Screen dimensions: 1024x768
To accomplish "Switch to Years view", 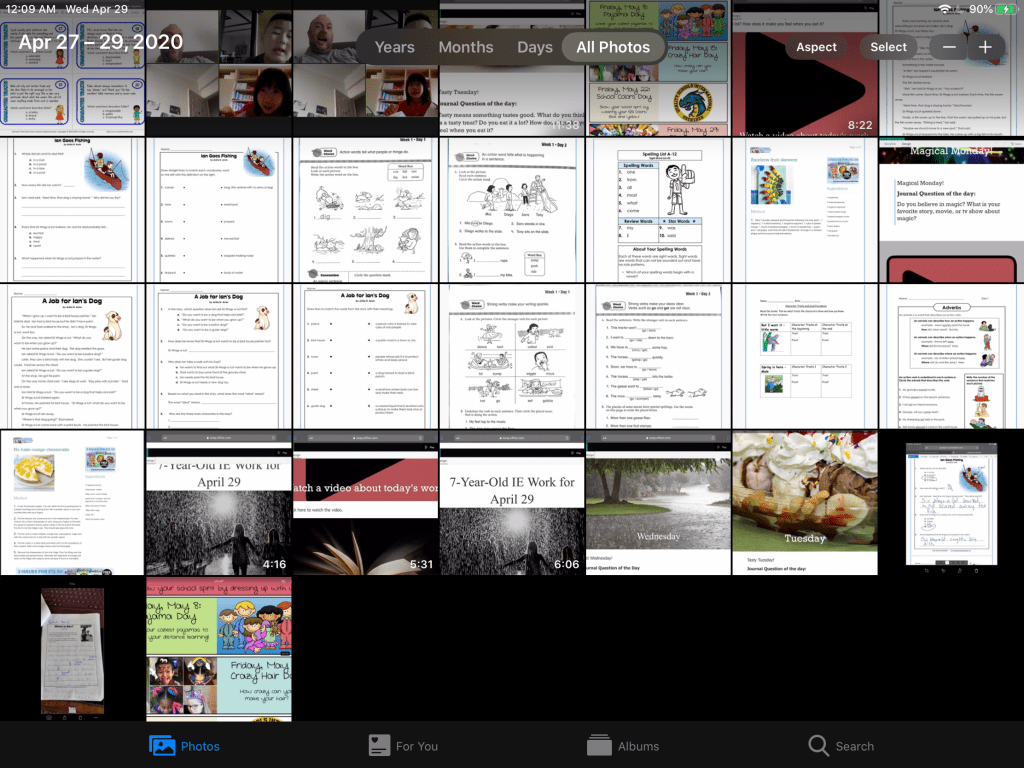I will (394, 47).
